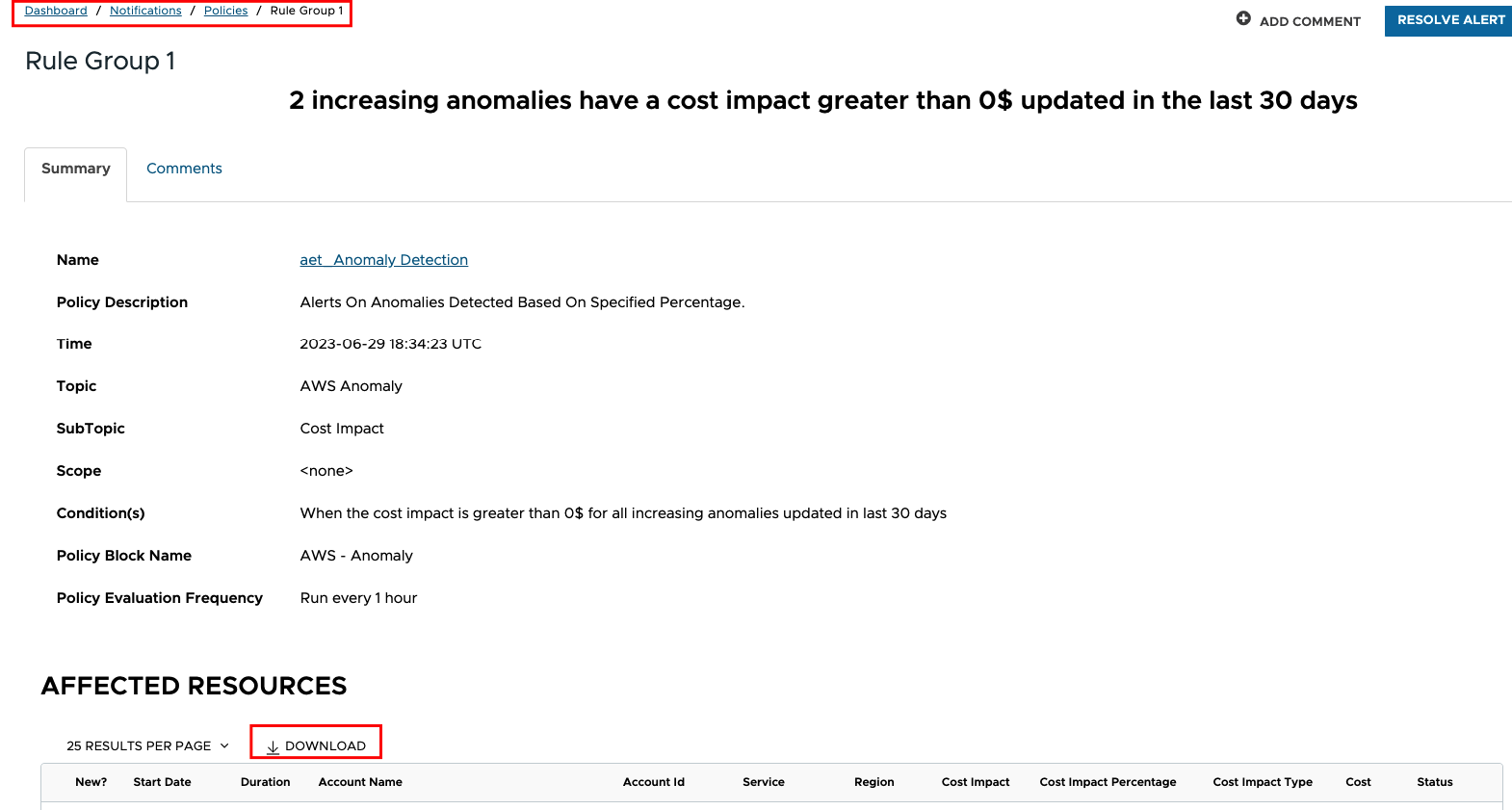Navigate to Policies breadcrumb link
Viewport: 1512px width, 810px height.
tap(225, 11)
